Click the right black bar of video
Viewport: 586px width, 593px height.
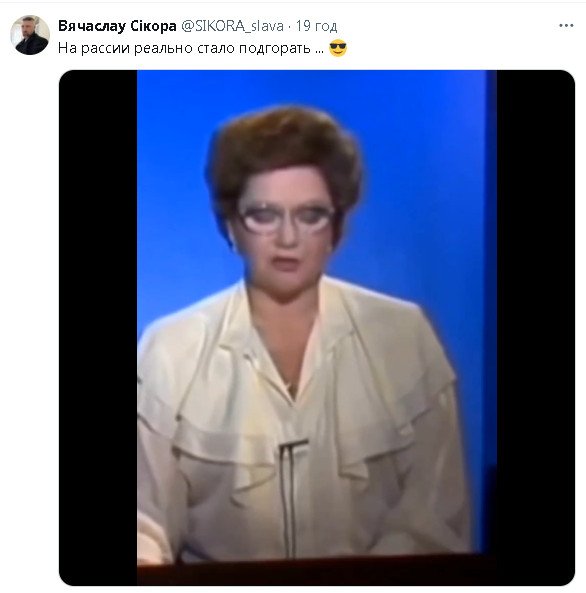pyautogui.click(x=536, y=328)
